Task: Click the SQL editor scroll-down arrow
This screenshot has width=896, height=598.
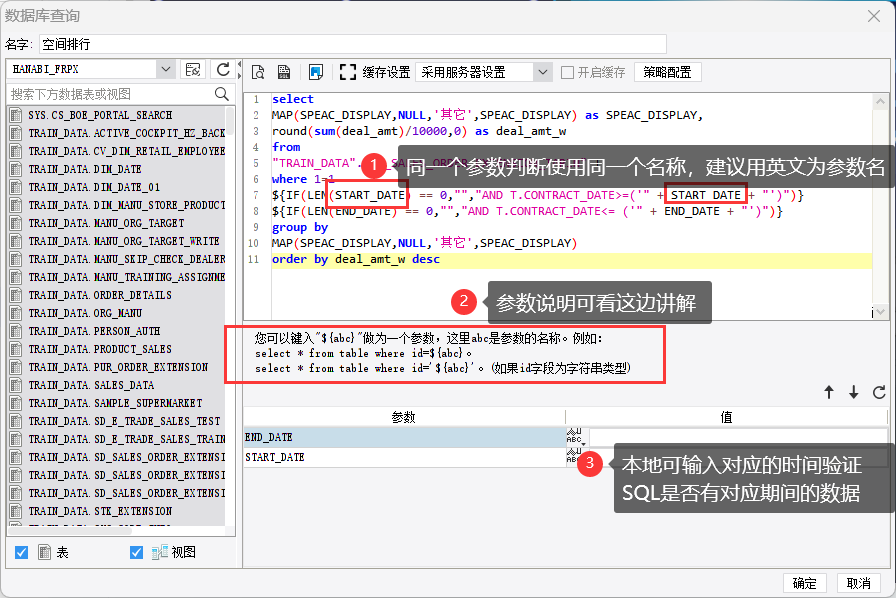Action: (880, 312)
